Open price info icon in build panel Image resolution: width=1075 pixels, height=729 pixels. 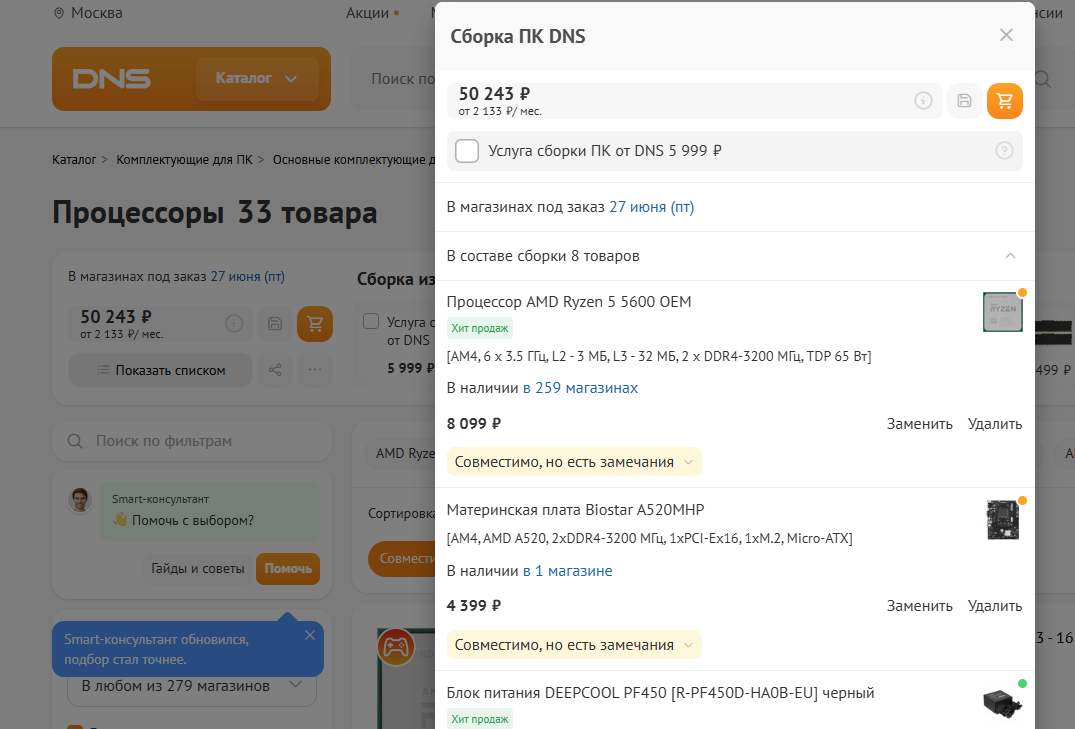point(923,101)
